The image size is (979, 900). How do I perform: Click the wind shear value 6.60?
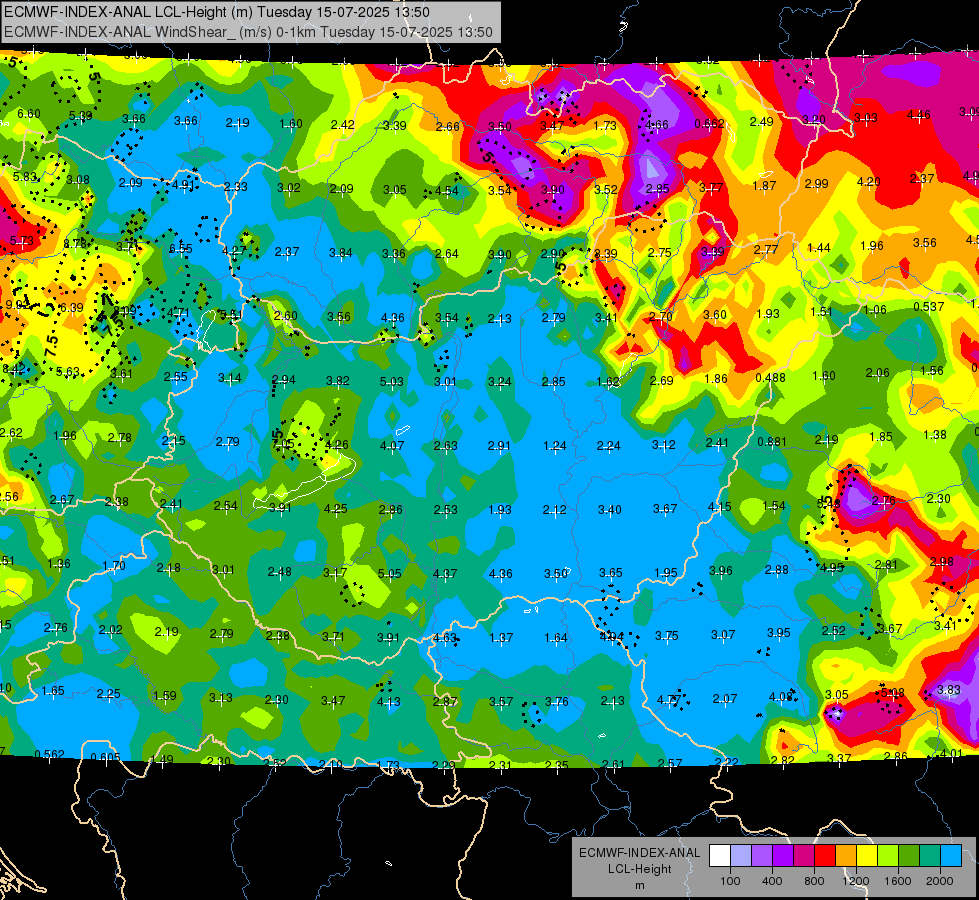29,114
